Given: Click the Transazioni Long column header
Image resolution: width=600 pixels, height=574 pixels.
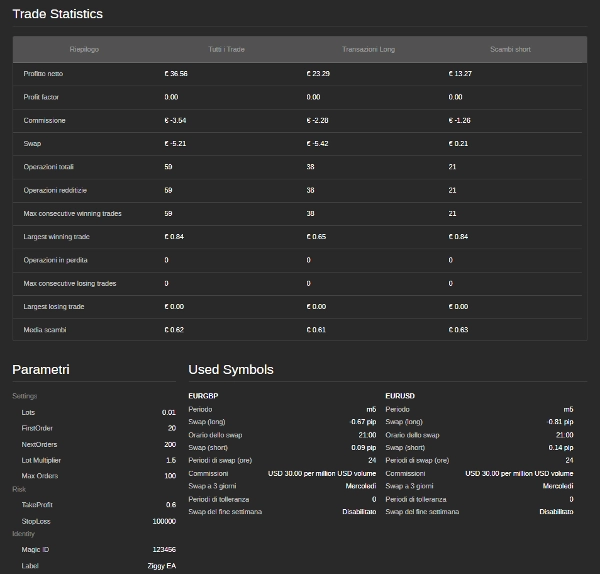Looking at the screenshot, I should tap(368, 49).
